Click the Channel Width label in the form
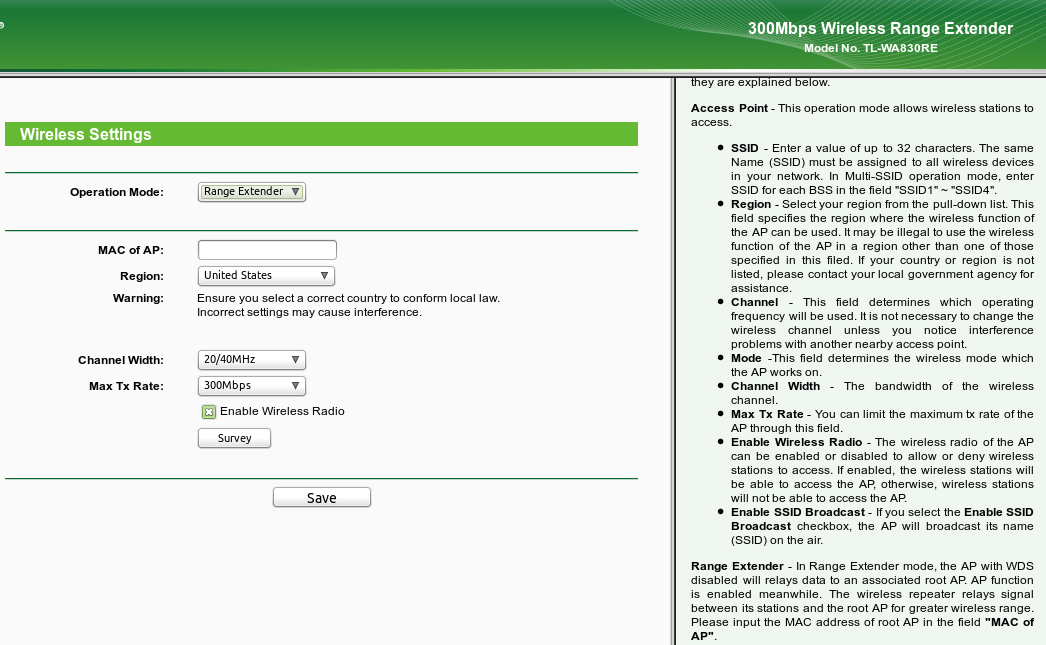The width and height of the screenshot is (1046, 645). tap(121, 360)
